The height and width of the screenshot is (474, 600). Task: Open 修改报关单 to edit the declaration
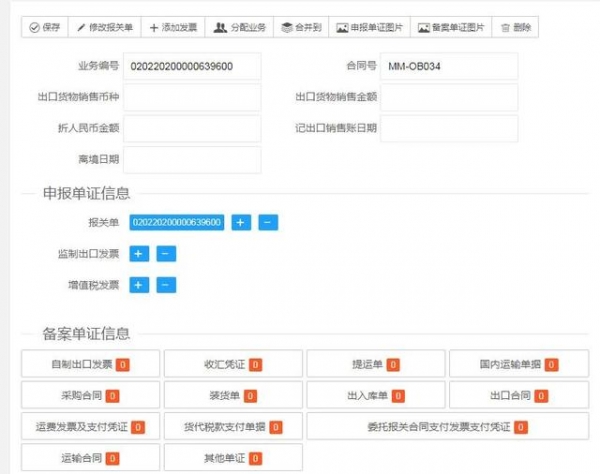[x=105, y=28]
